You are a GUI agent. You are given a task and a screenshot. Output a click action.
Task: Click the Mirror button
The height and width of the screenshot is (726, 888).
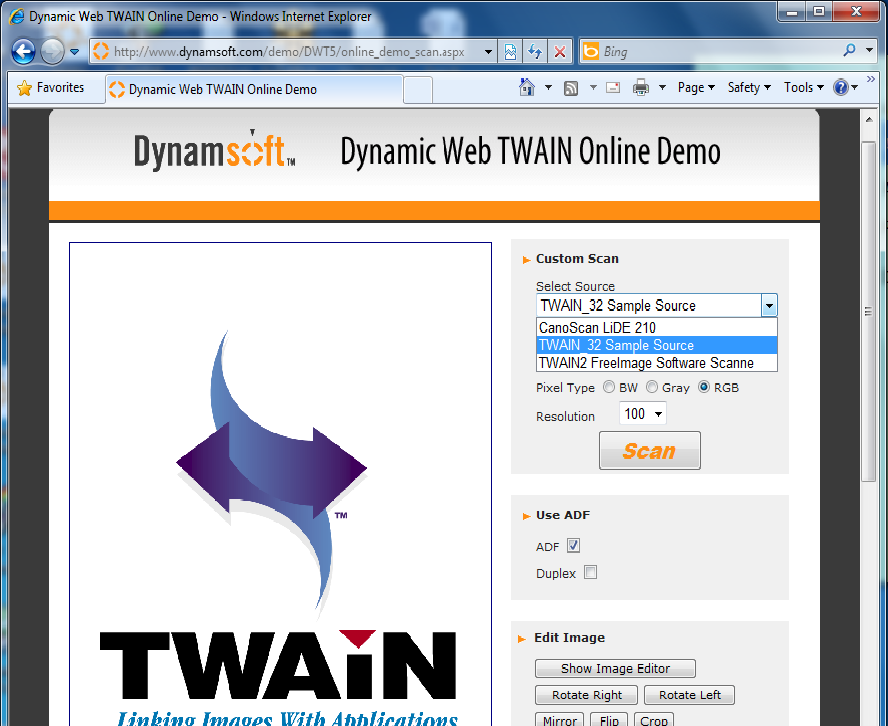point(560,720)
